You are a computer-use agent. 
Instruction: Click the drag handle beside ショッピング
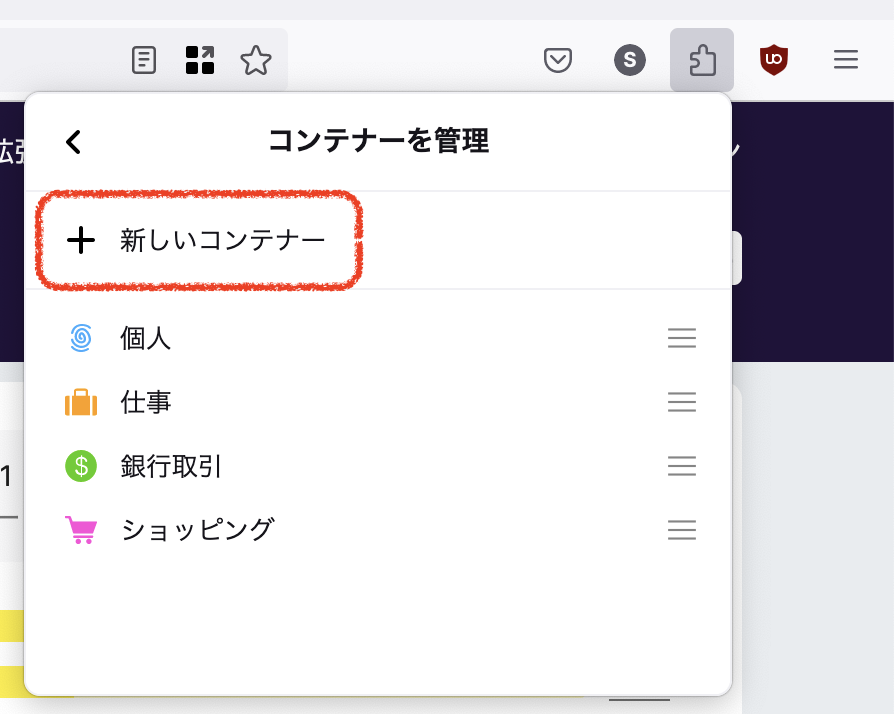[x=681, y=529]
